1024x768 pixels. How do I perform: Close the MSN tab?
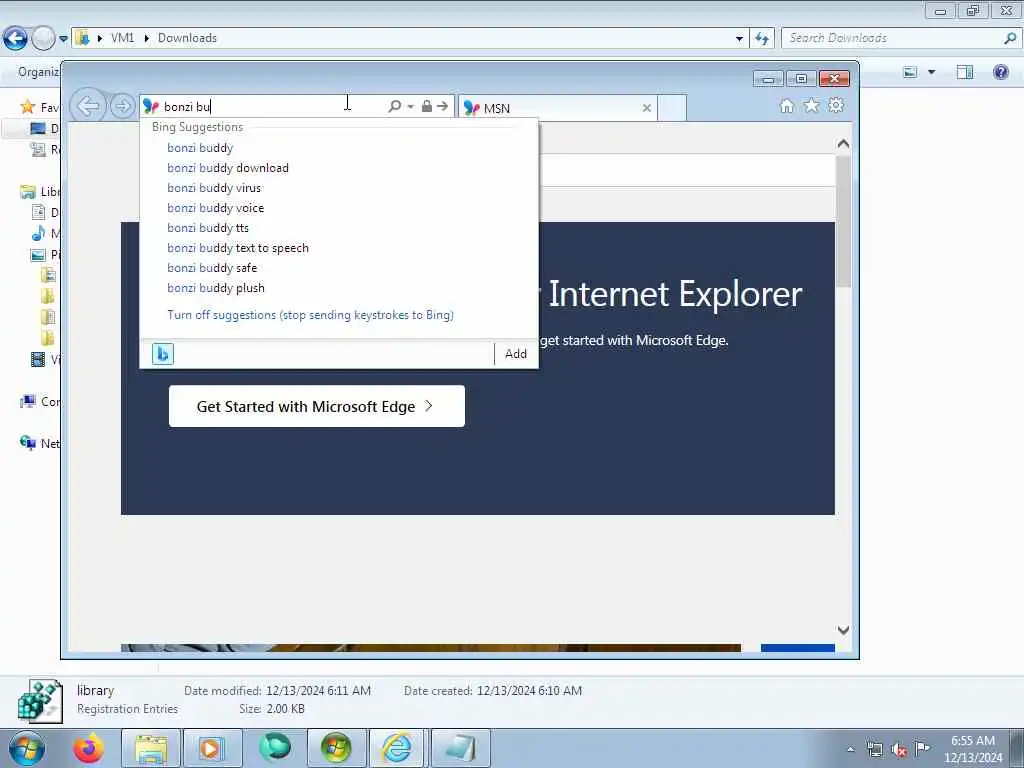click(x=647, y=108)
